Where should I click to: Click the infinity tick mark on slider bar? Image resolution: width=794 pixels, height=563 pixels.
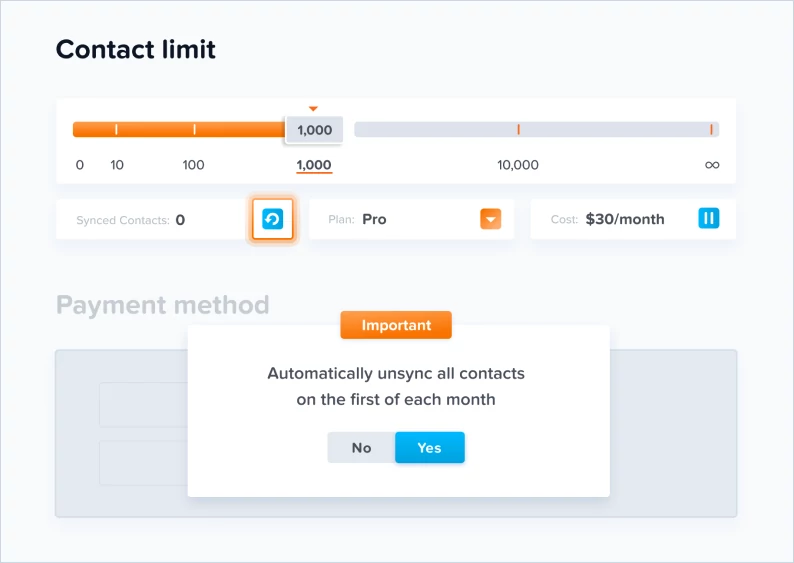(711, 129)
